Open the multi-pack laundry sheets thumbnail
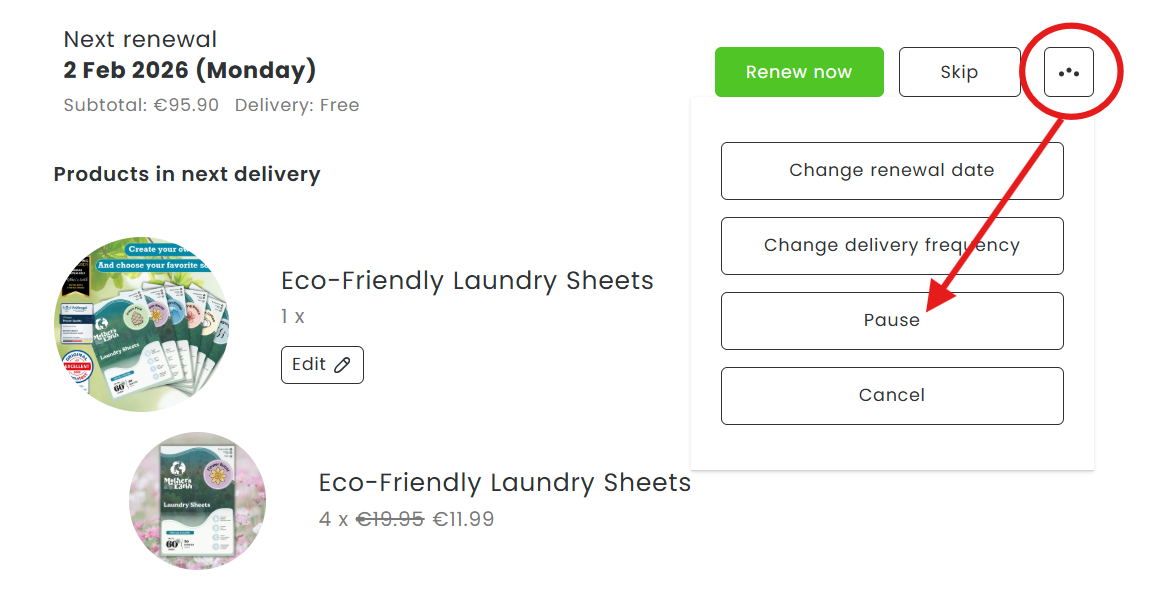The width and height of the screenshot is (1162, 596). 140,324
